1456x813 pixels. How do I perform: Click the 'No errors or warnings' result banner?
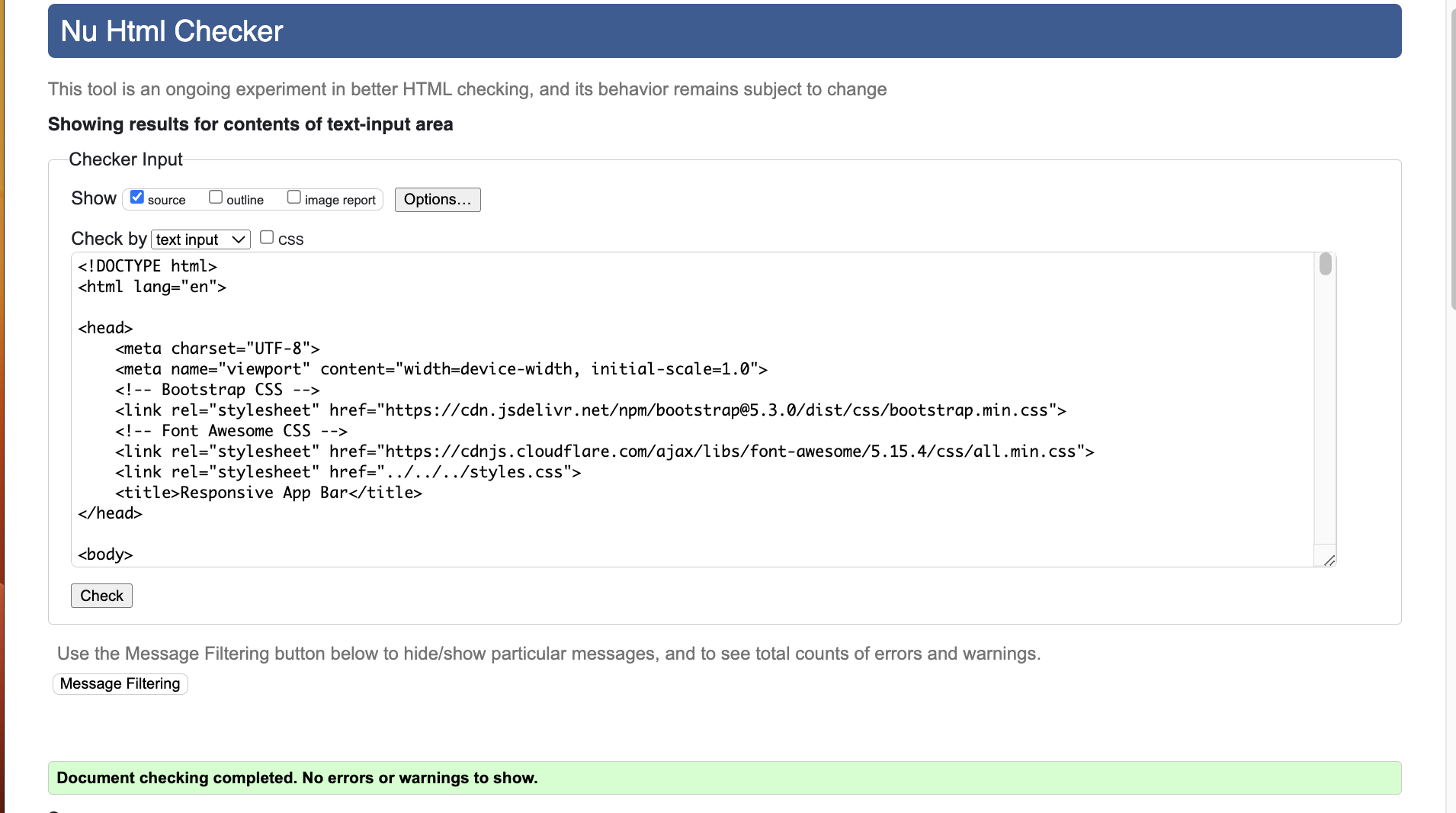[x=724, y=778]
